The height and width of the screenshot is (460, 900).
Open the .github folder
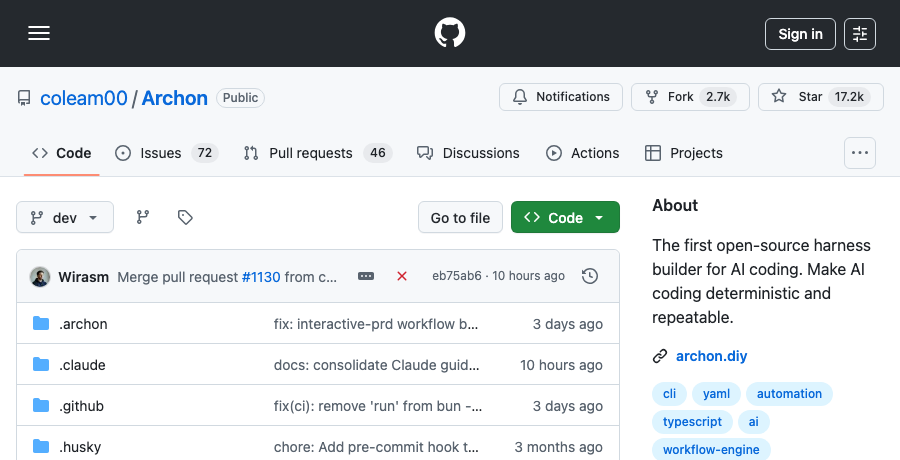point(82,406)
